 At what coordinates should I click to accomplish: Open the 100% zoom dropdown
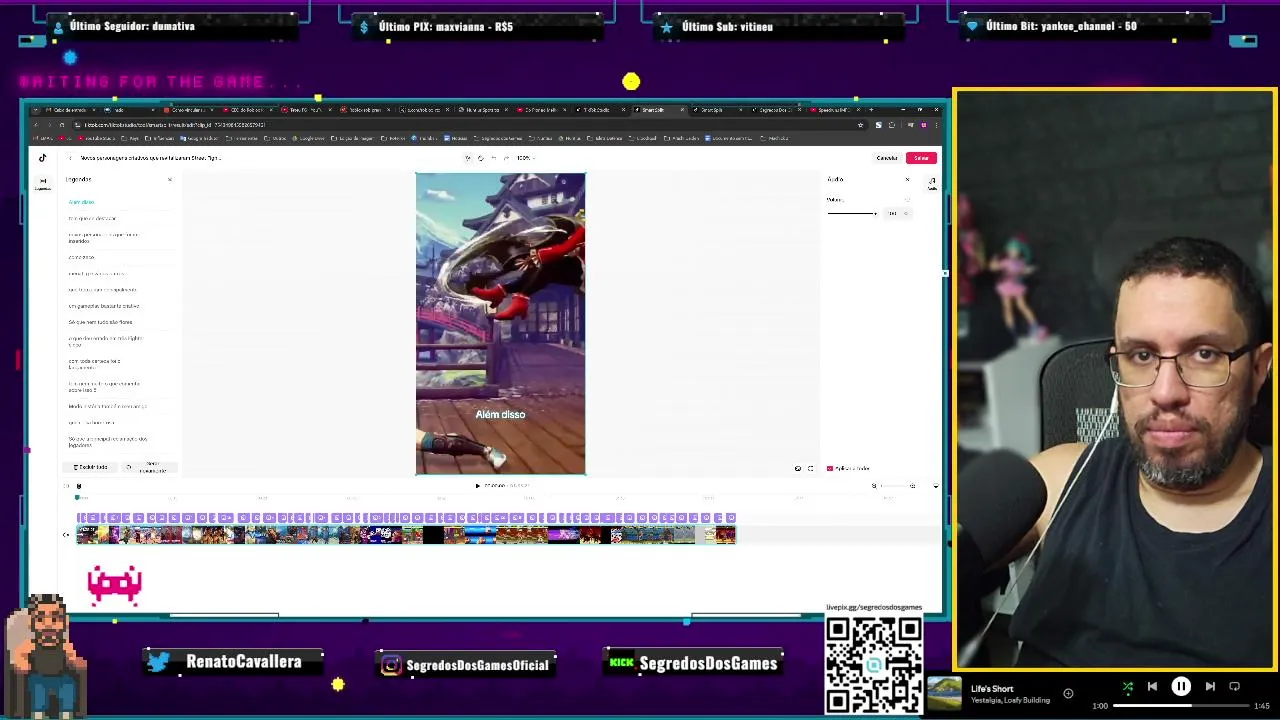point(526,158)
